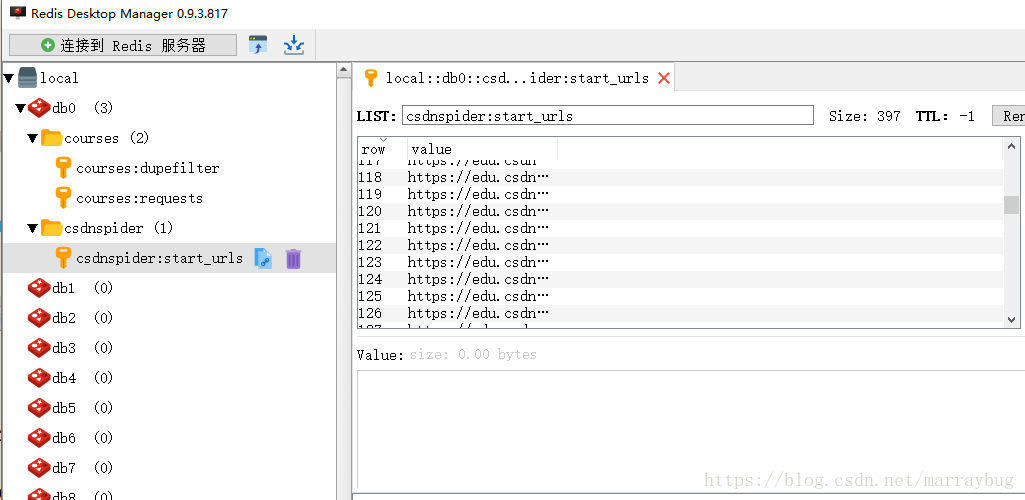Click the db6 red database icon
The height and width of the screenshot is (500, 1025).
point(39,439)
